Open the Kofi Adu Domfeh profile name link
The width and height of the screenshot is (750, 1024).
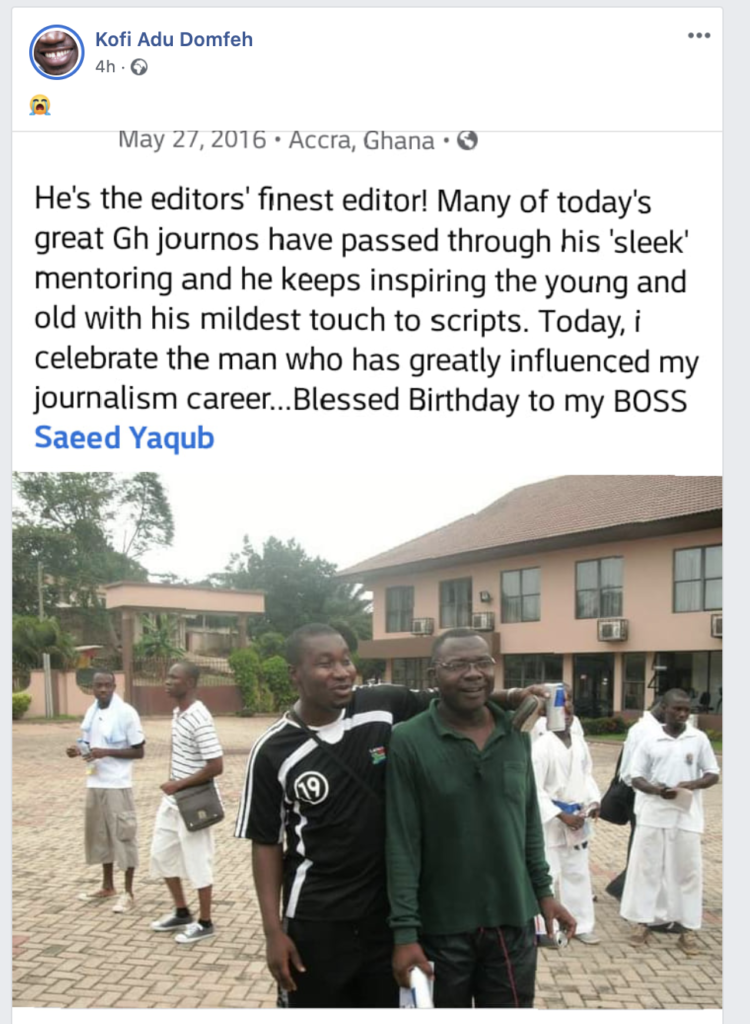click(174, 39)
